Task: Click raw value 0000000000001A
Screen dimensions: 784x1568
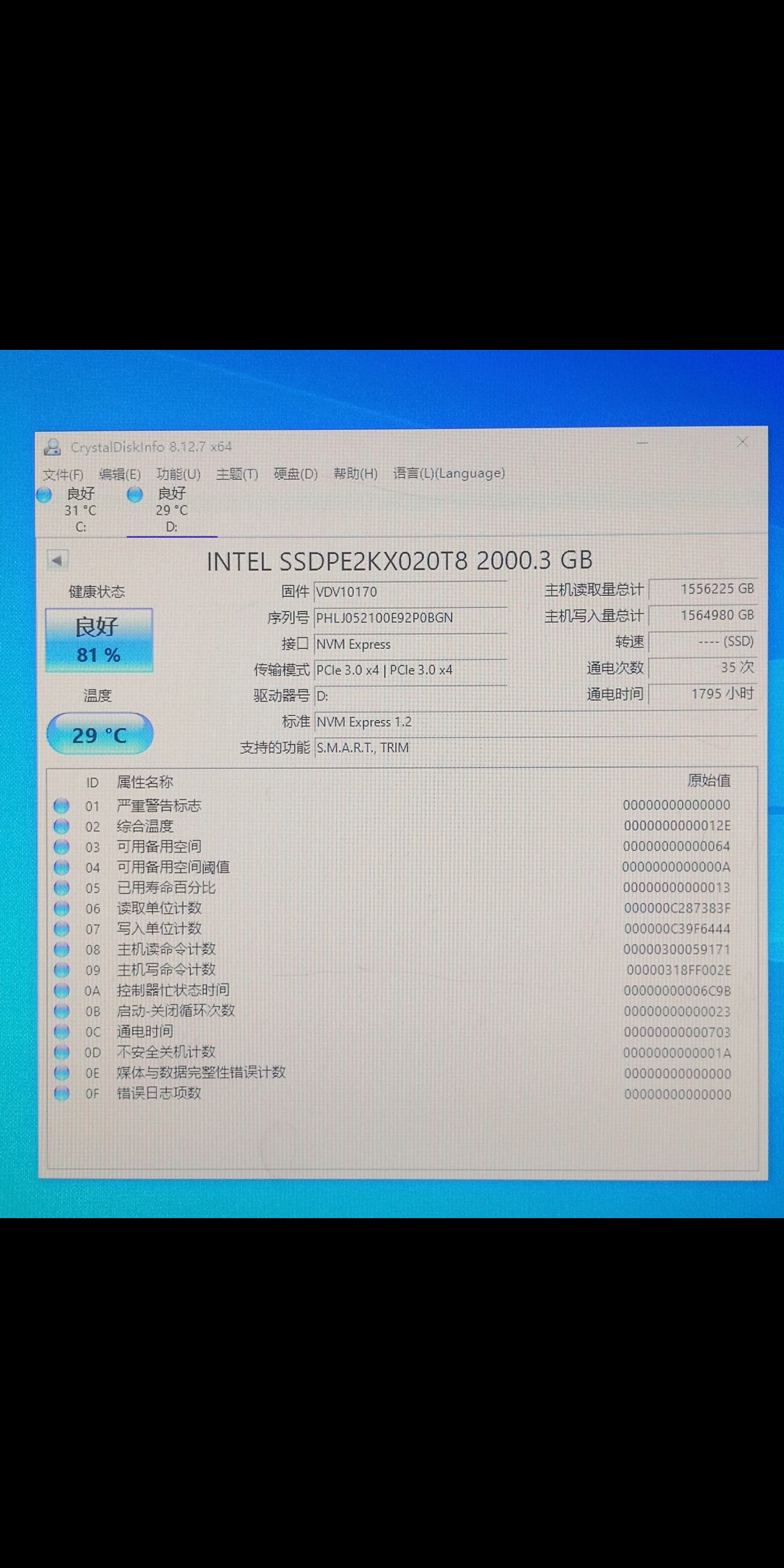Action: click(x=677, y=1053)
